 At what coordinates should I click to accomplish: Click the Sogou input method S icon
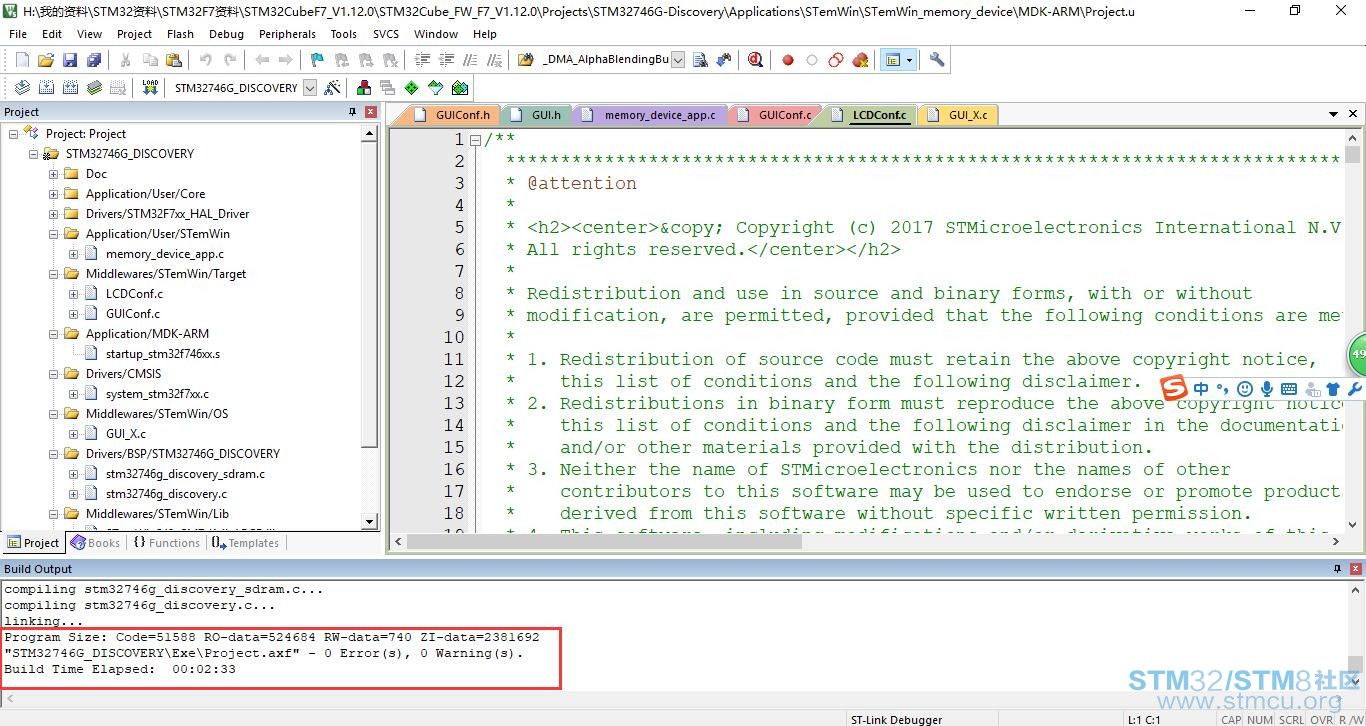[1174, 388]
